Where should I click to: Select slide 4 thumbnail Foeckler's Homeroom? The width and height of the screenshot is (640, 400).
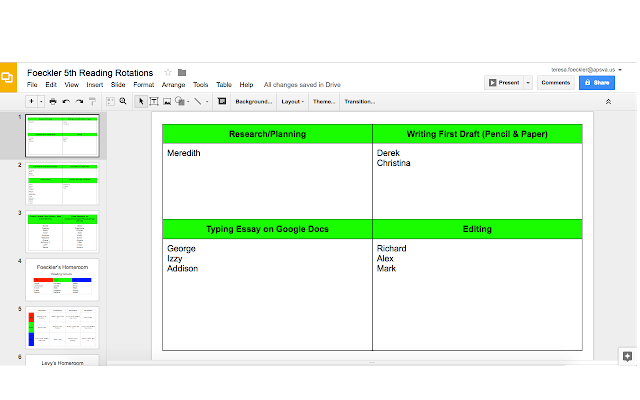(x=62, y=279)
